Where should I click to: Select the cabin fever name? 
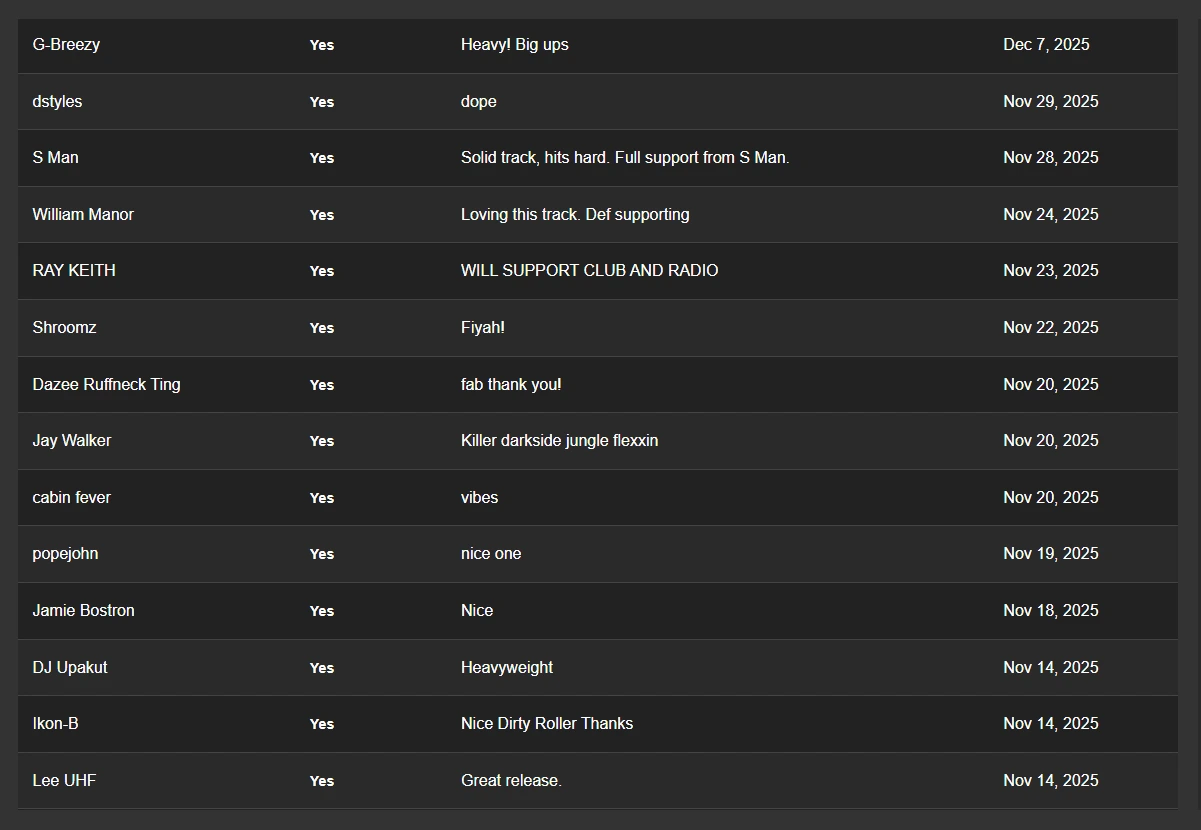[x=71, y=498]
